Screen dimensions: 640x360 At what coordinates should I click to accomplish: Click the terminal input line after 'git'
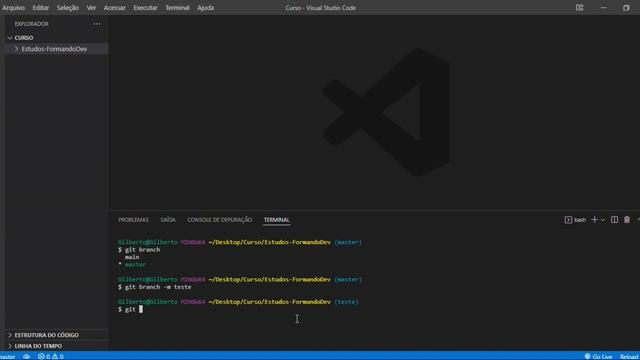coord(141,309)
